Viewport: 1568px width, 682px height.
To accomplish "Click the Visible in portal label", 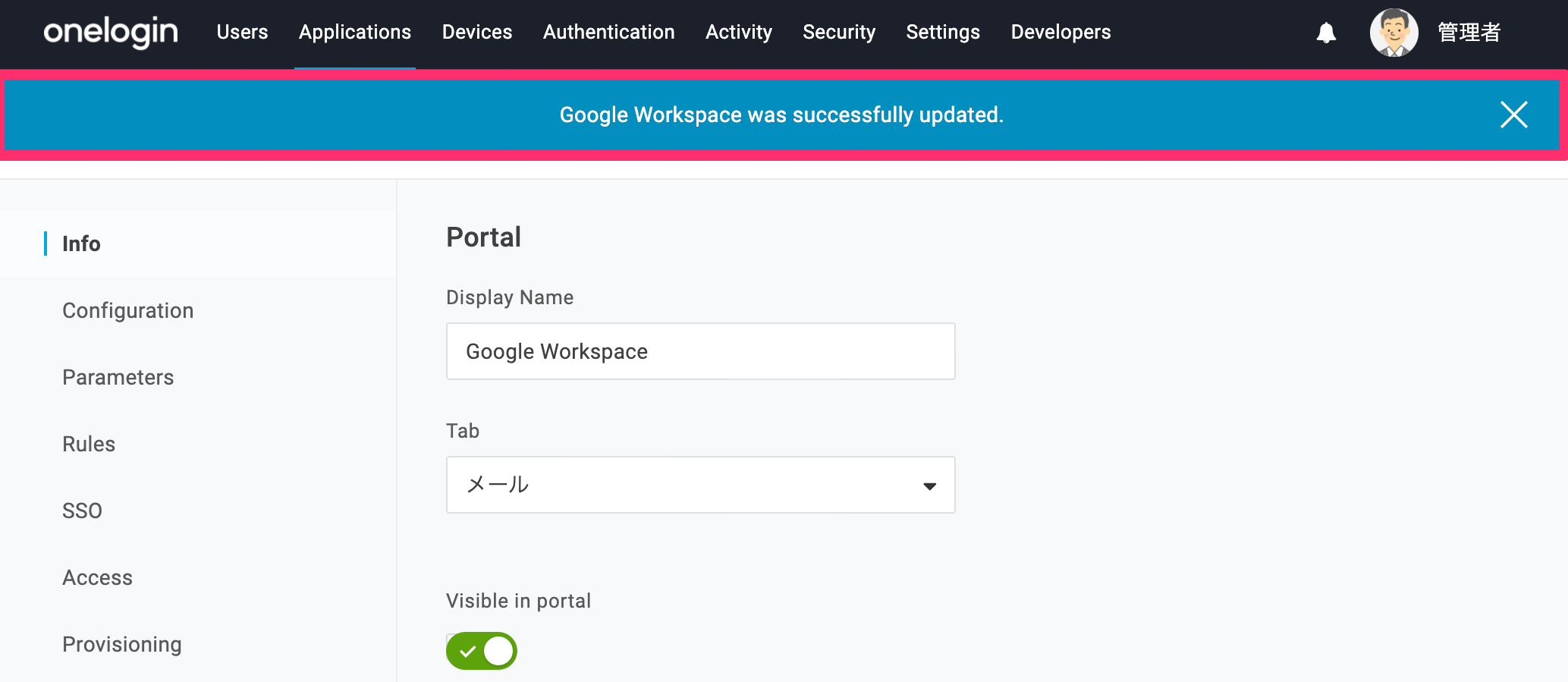I will click(x=518, y=601).
